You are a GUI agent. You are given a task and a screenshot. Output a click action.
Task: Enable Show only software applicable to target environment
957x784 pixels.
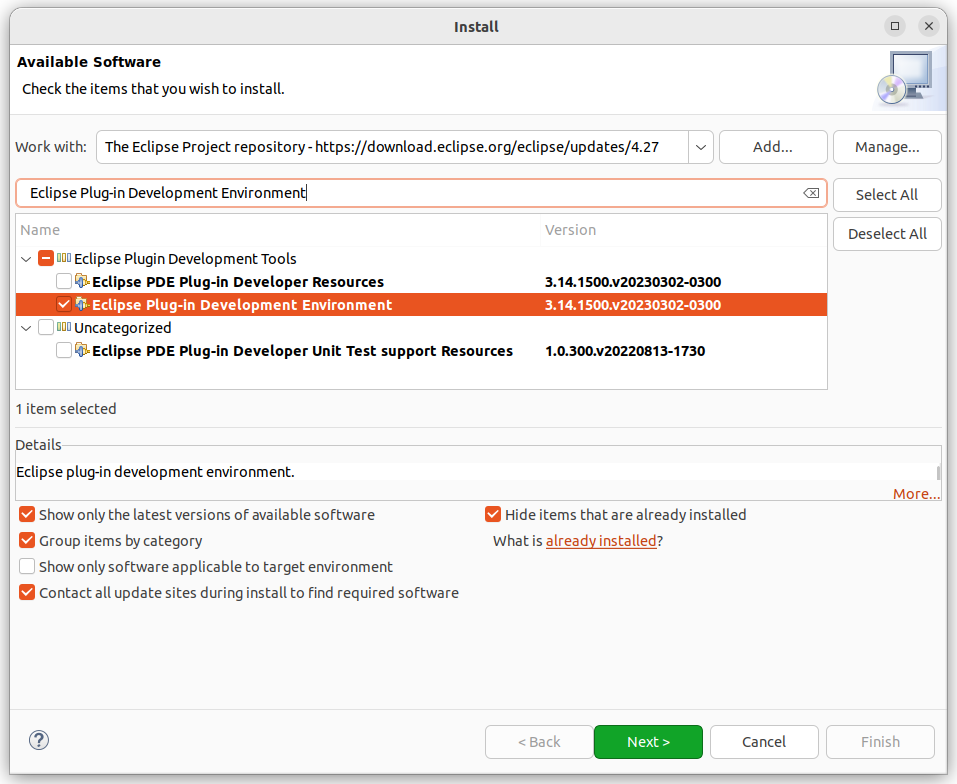coord(27,566)
